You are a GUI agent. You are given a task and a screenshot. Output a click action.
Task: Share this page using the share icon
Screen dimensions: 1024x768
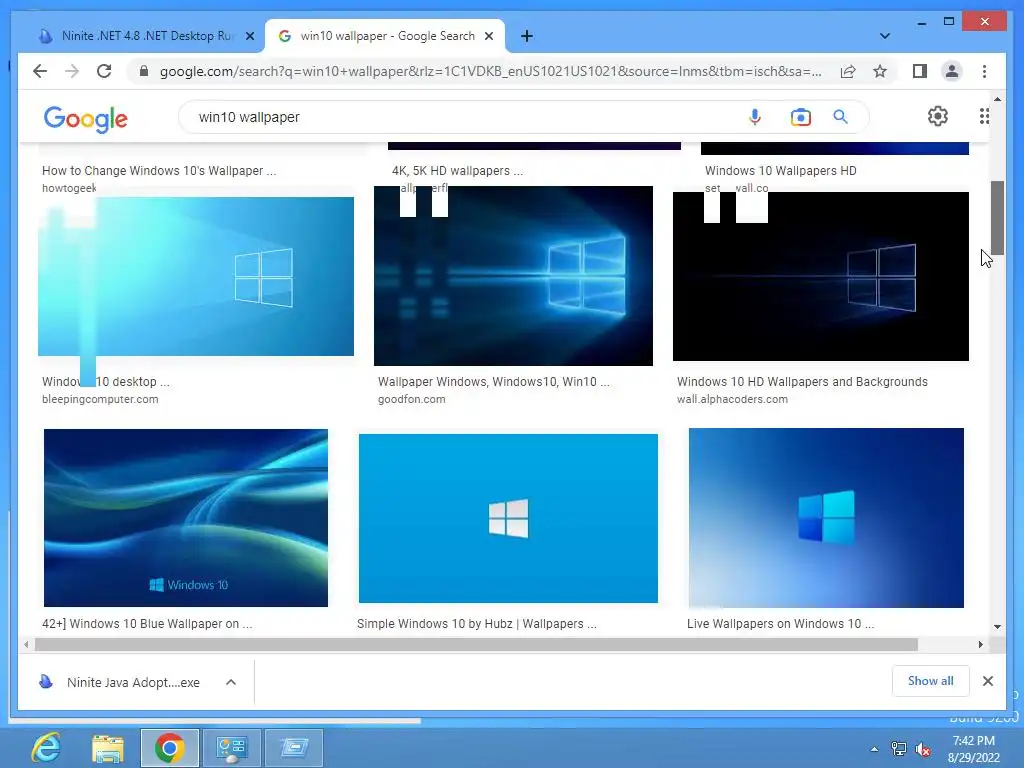tap(848, 71)
